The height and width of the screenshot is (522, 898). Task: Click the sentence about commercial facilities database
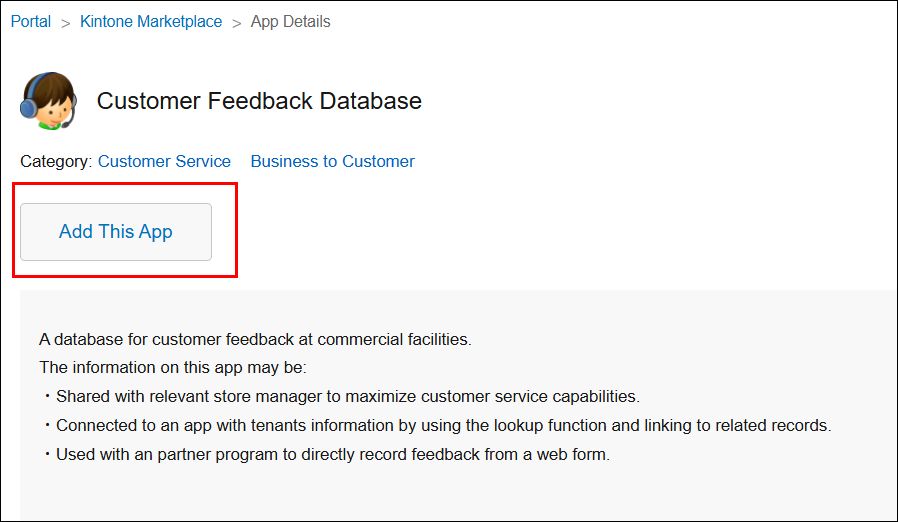[x=255, y=339]
